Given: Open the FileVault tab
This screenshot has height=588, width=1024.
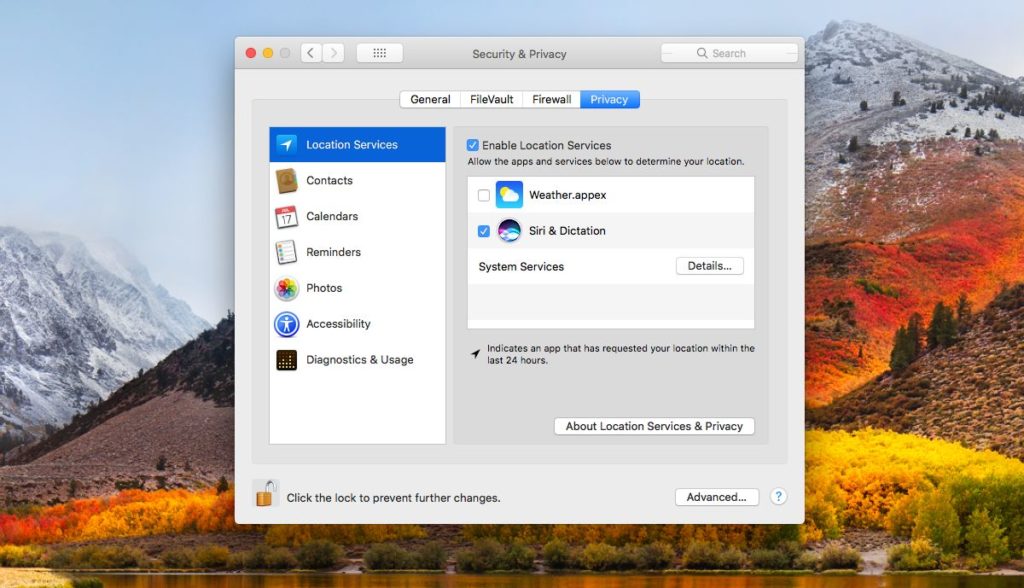Looking at the screenshot, I should coord(490,99).
